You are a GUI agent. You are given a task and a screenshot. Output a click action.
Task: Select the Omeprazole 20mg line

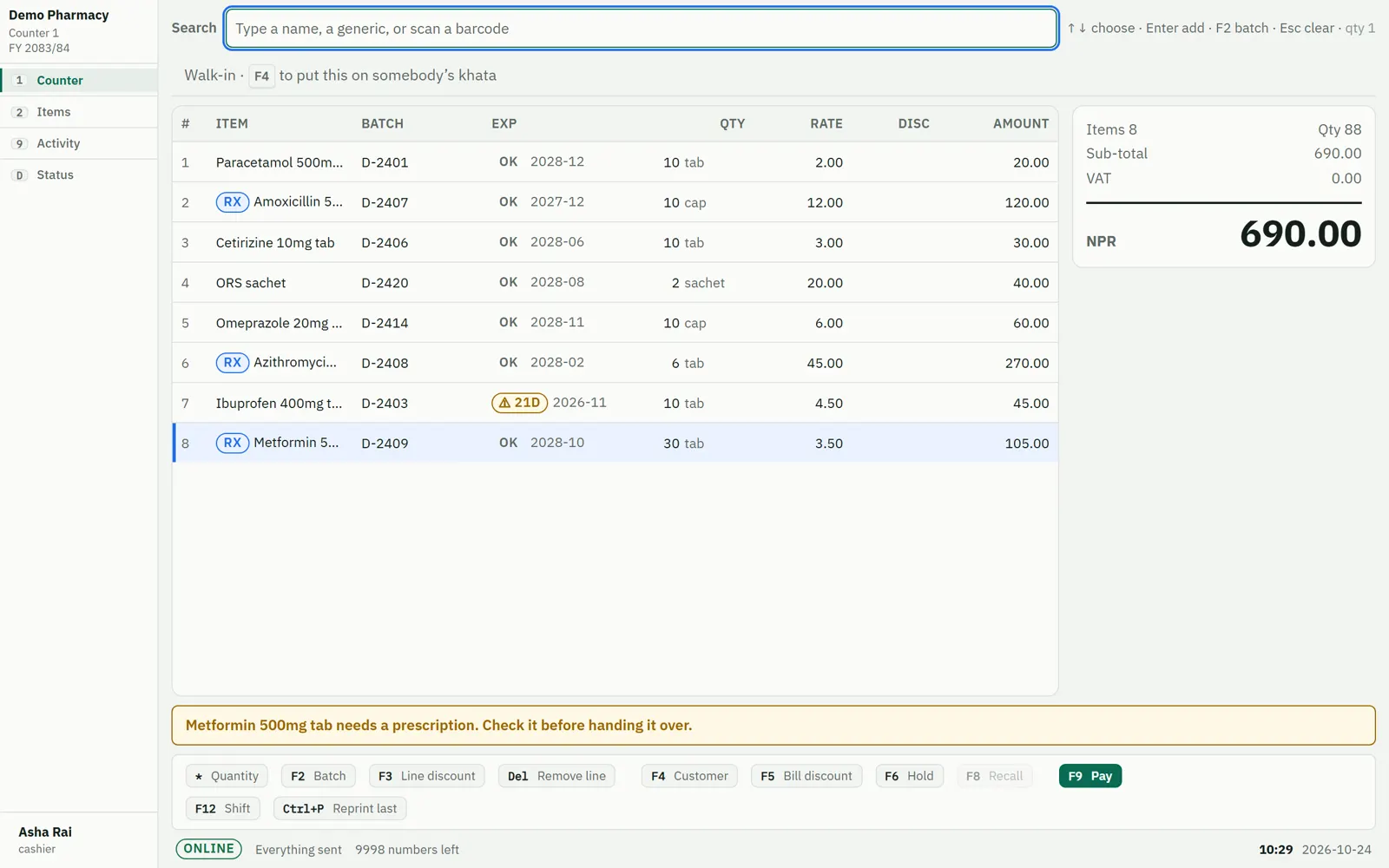point(615,323)
